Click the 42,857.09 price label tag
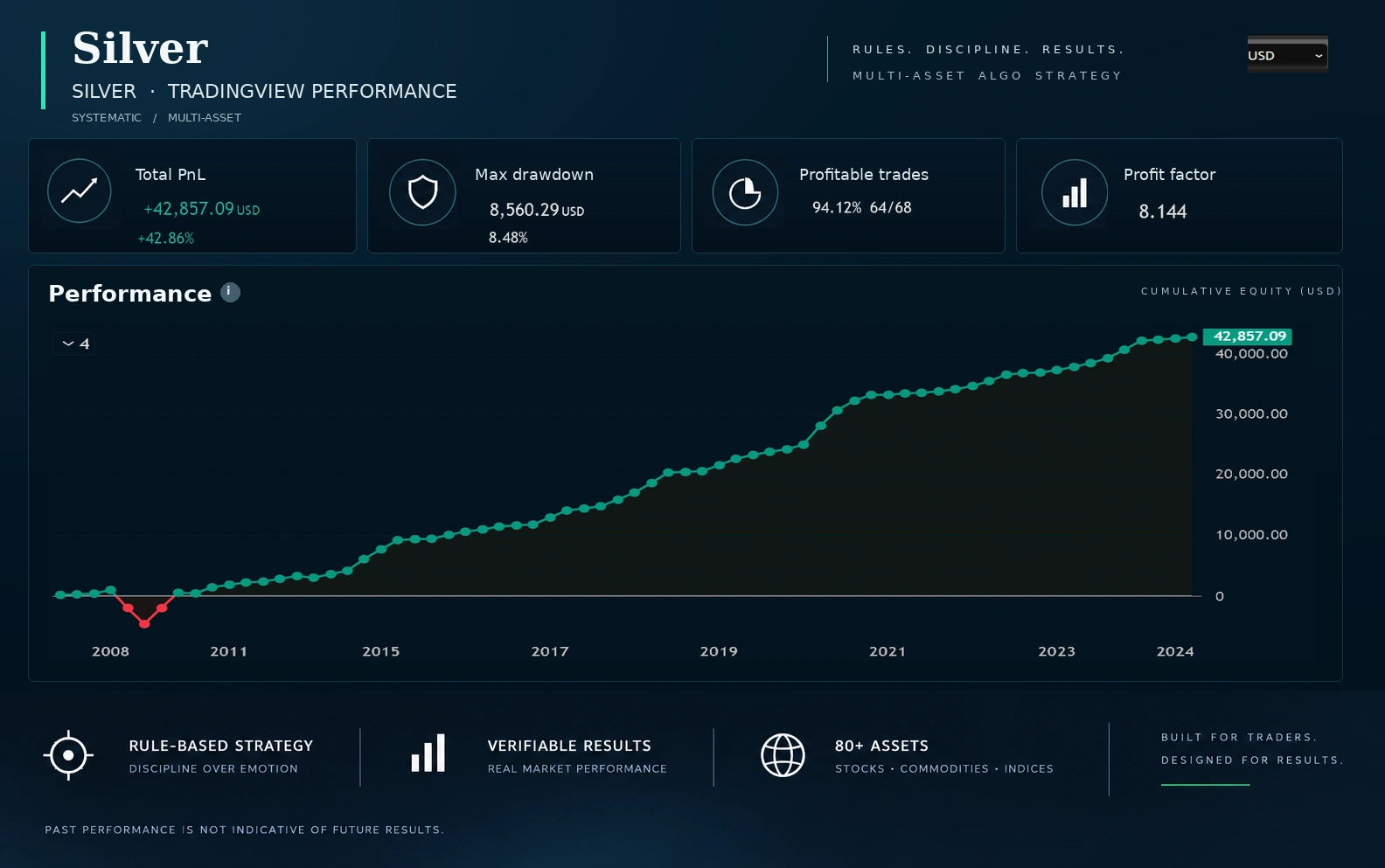 1248,337
